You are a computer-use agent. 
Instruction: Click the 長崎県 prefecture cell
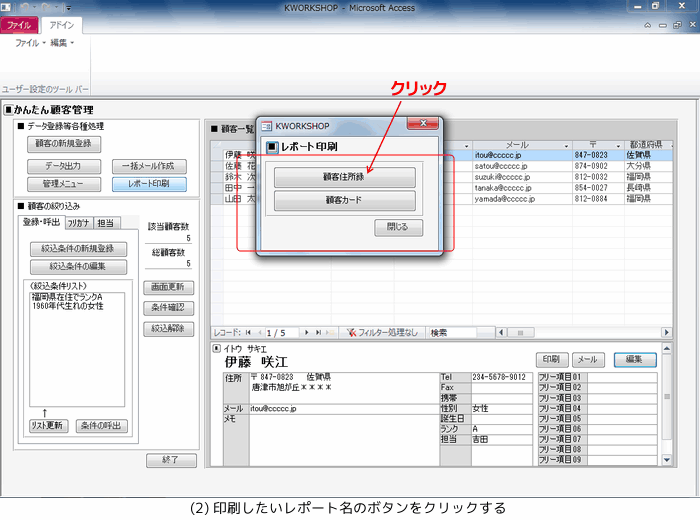(648, 188)
